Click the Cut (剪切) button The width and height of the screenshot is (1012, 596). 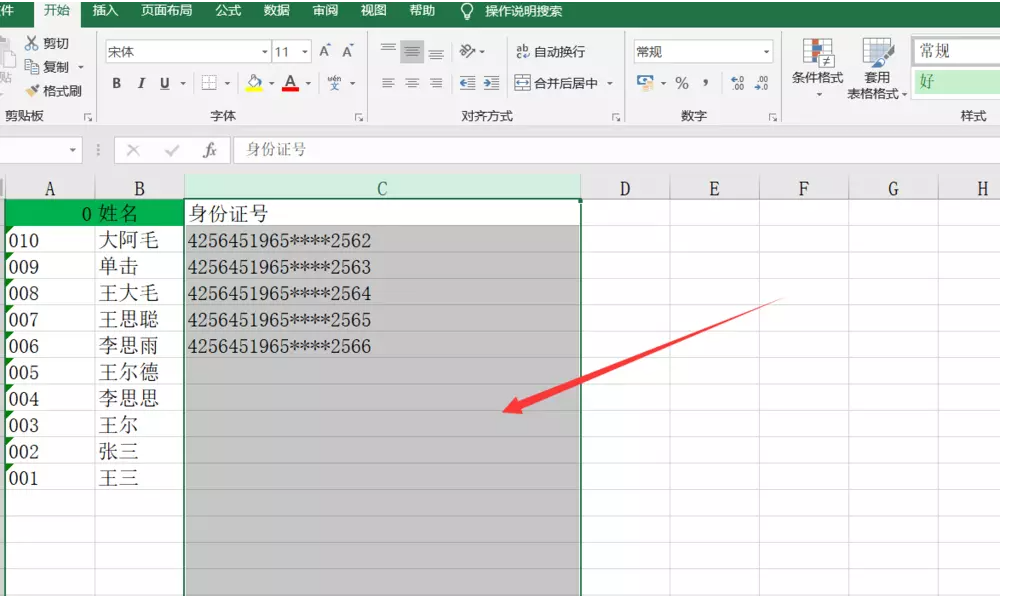45,43
